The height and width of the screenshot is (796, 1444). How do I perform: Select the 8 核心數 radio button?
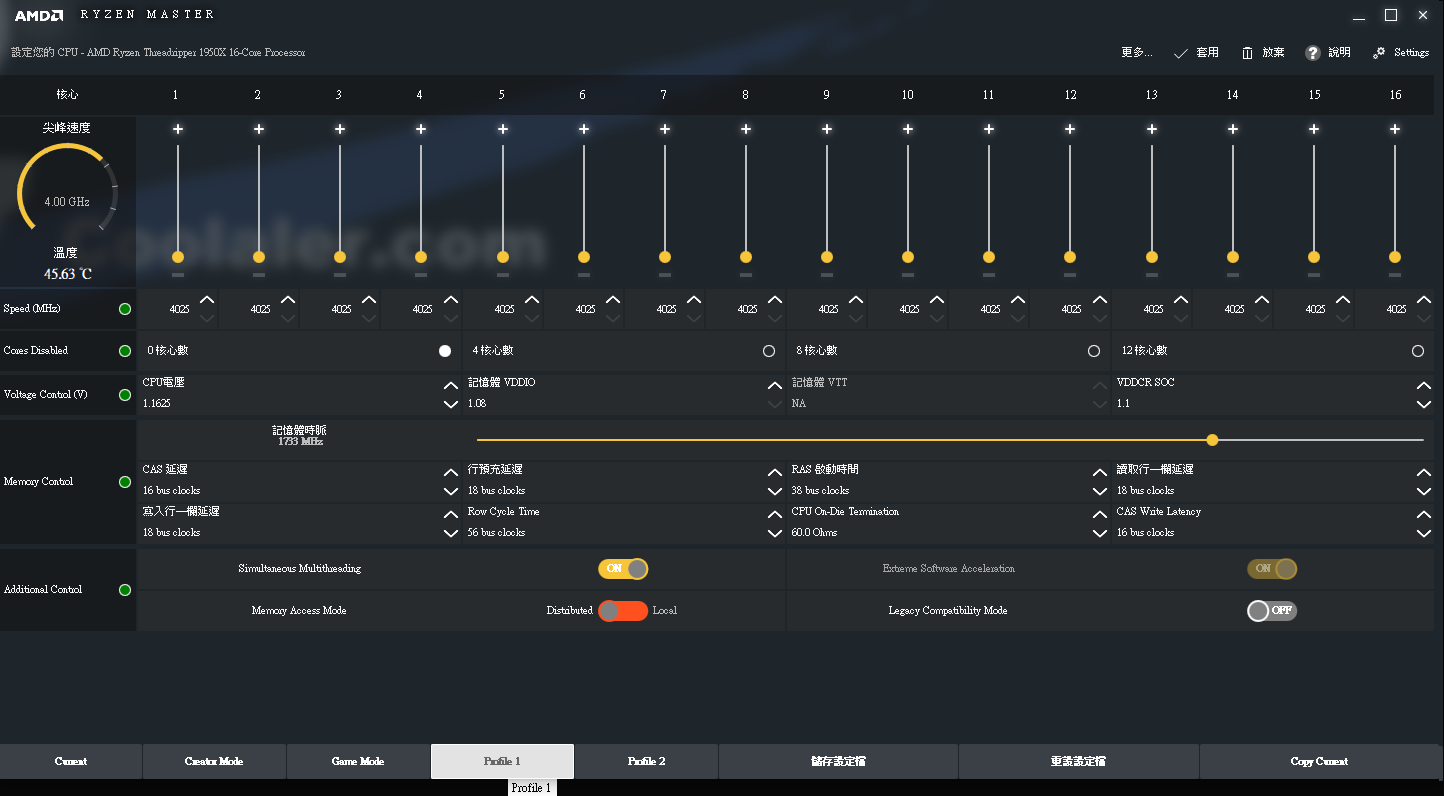(x=1094, y=351)
